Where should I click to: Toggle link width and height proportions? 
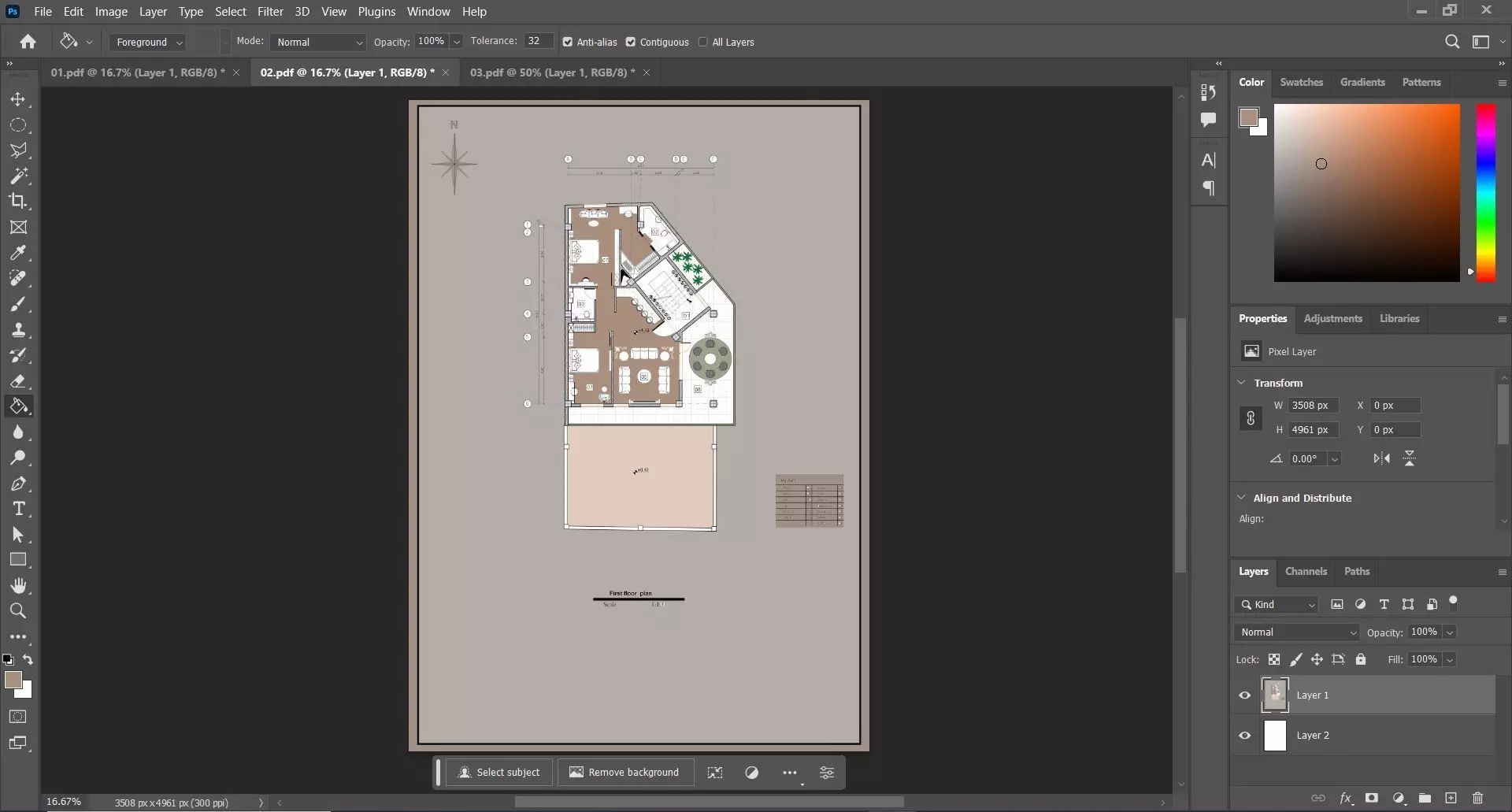(x=1251, y=418)
